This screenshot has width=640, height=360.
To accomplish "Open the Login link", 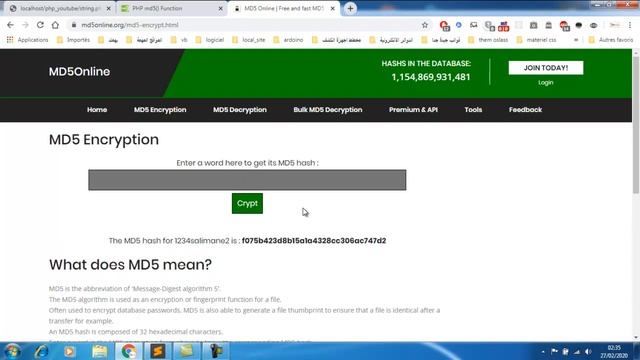I will tap(545, 82).
